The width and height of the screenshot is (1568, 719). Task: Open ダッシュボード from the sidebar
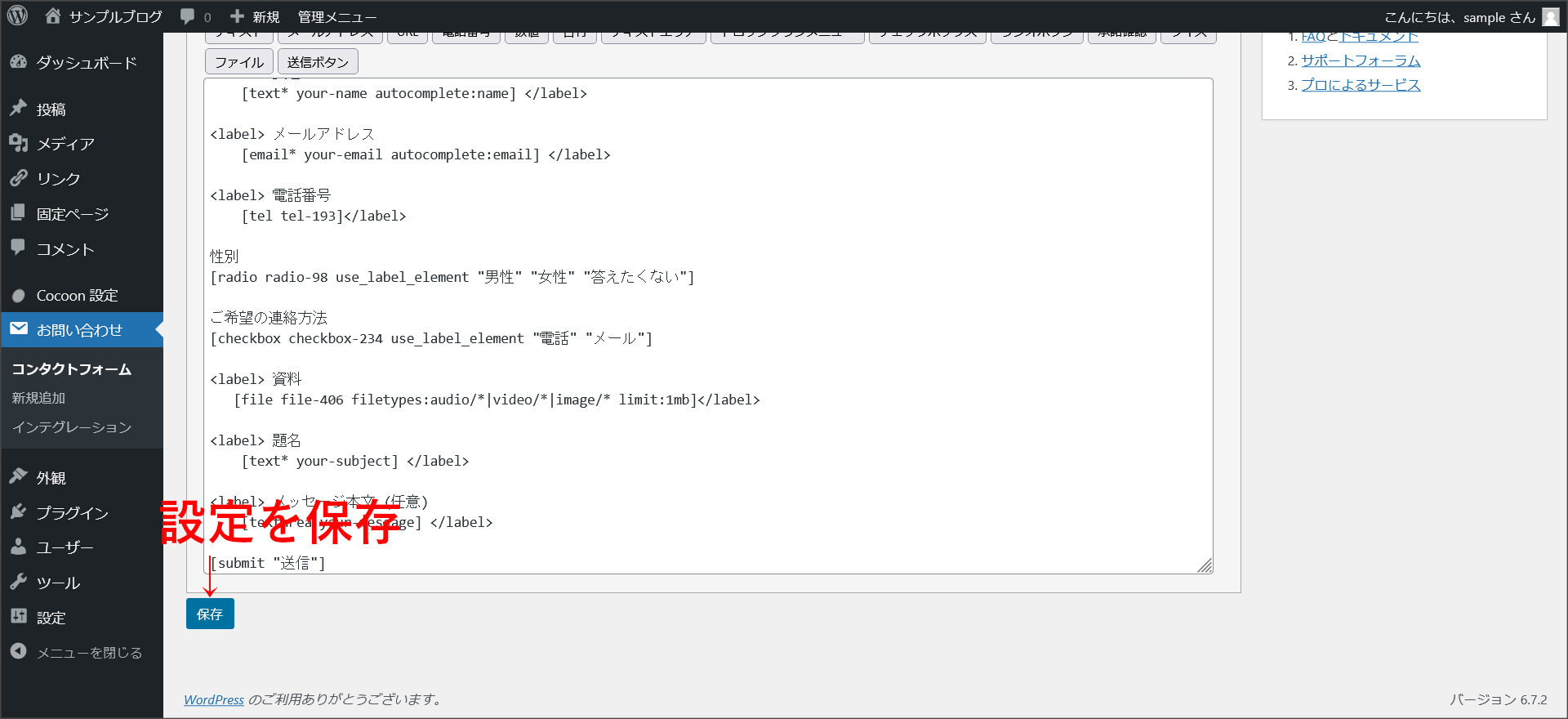(x=86, y=63)
